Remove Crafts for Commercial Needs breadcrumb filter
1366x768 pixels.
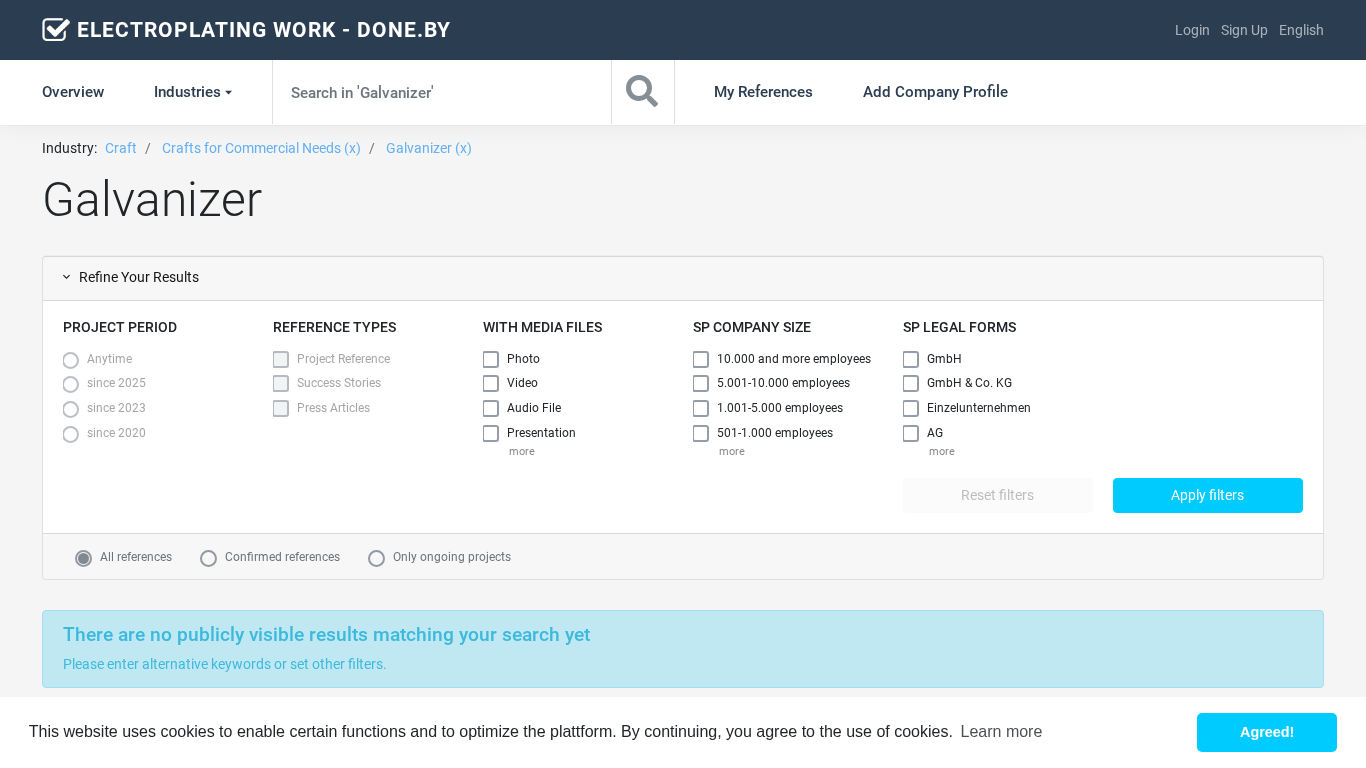(x=261, y=148)
